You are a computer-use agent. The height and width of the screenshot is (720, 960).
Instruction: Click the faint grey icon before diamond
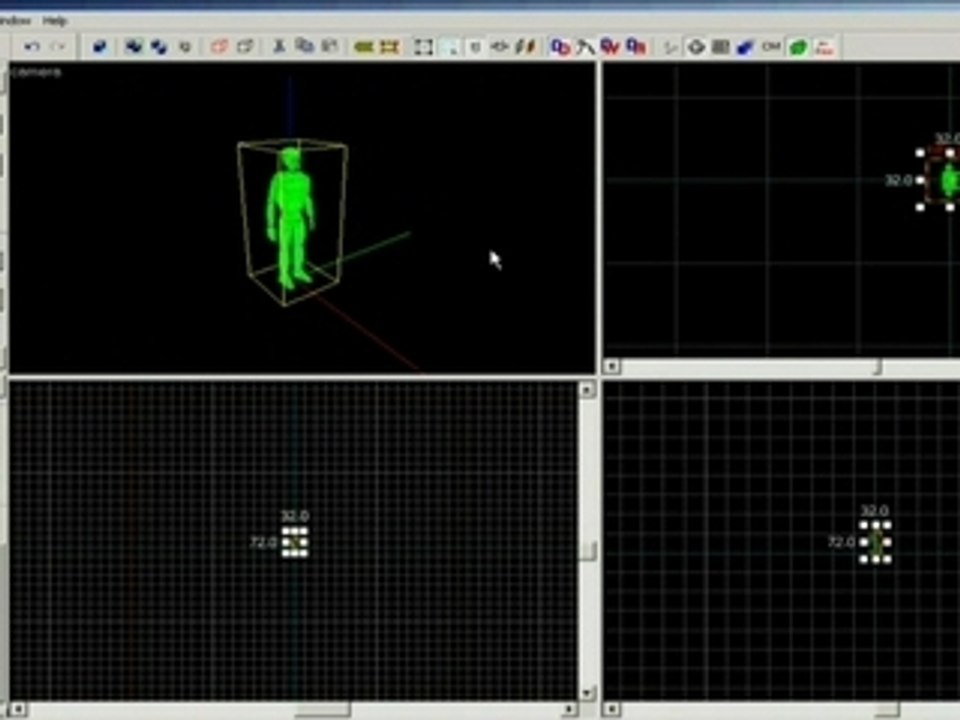[x=670, y=47]
